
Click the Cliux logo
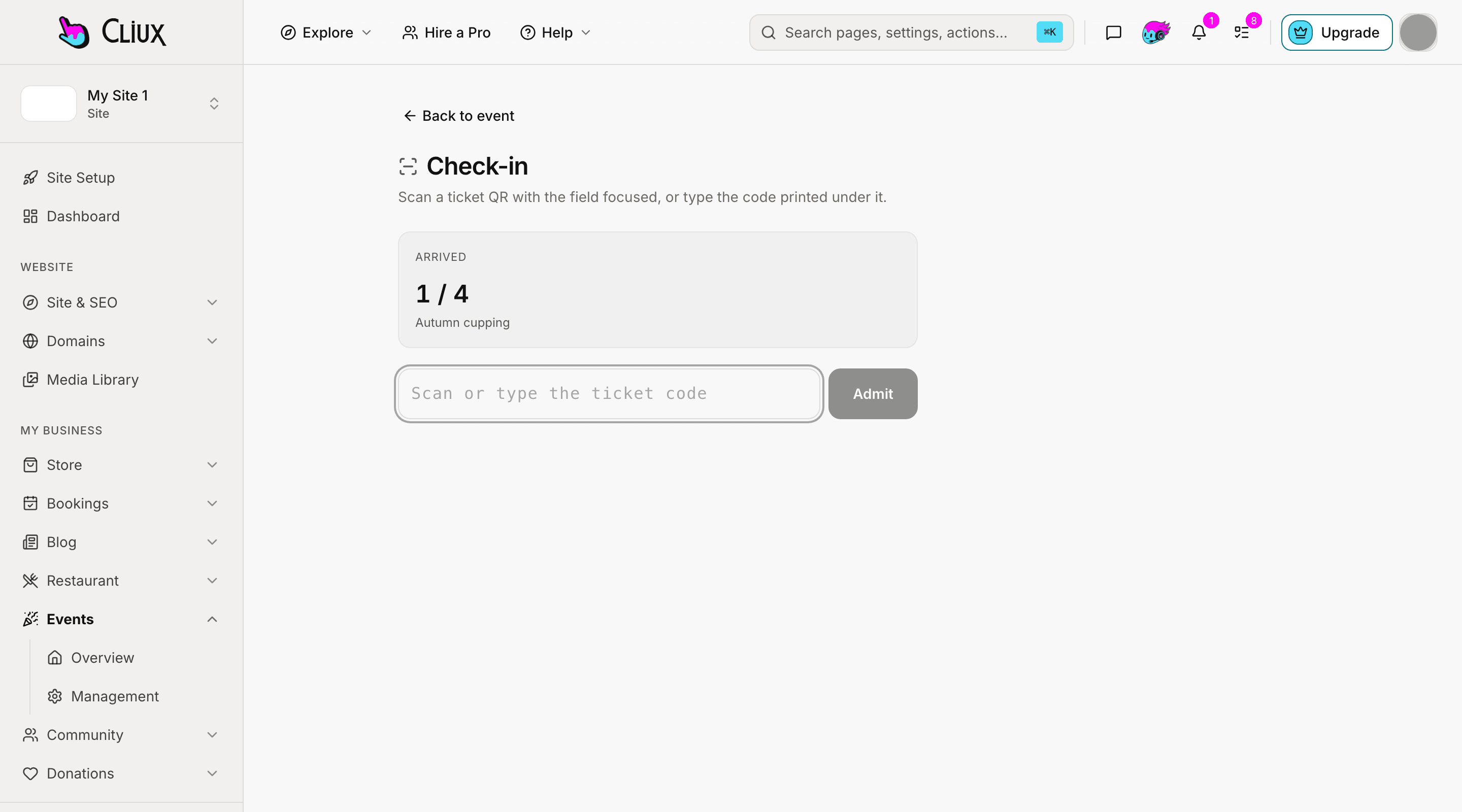(x=112, y=32)
